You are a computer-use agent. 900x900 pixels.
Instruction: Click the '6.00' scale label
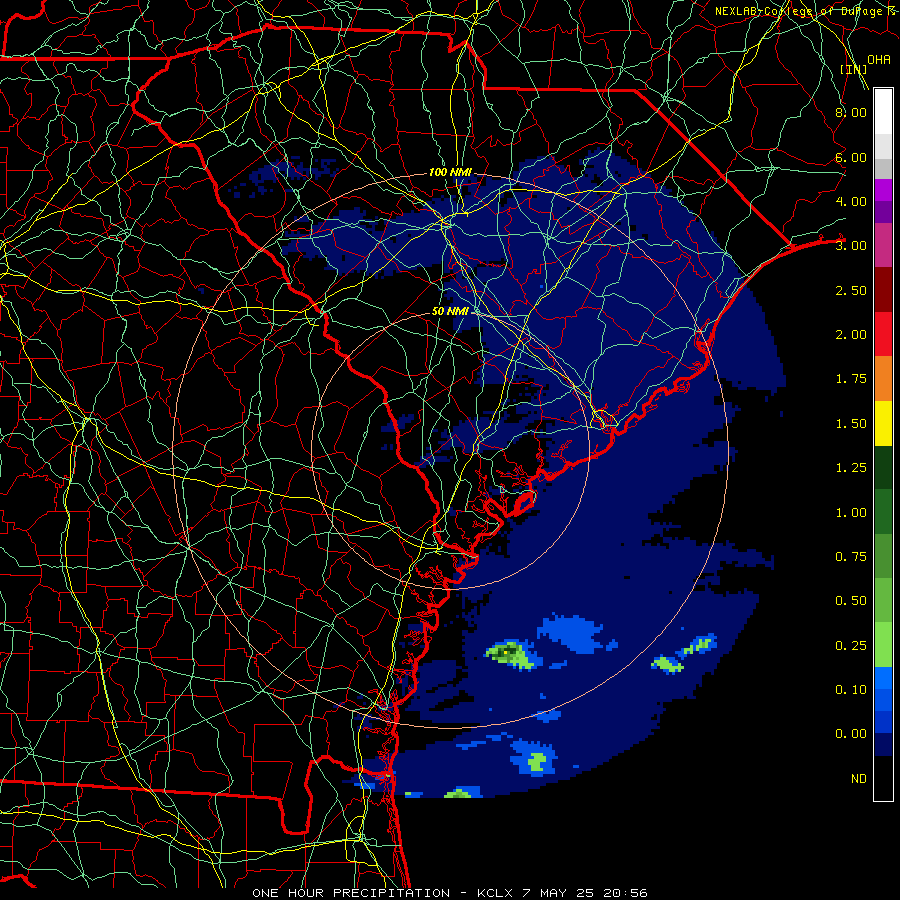coord(851,157)
